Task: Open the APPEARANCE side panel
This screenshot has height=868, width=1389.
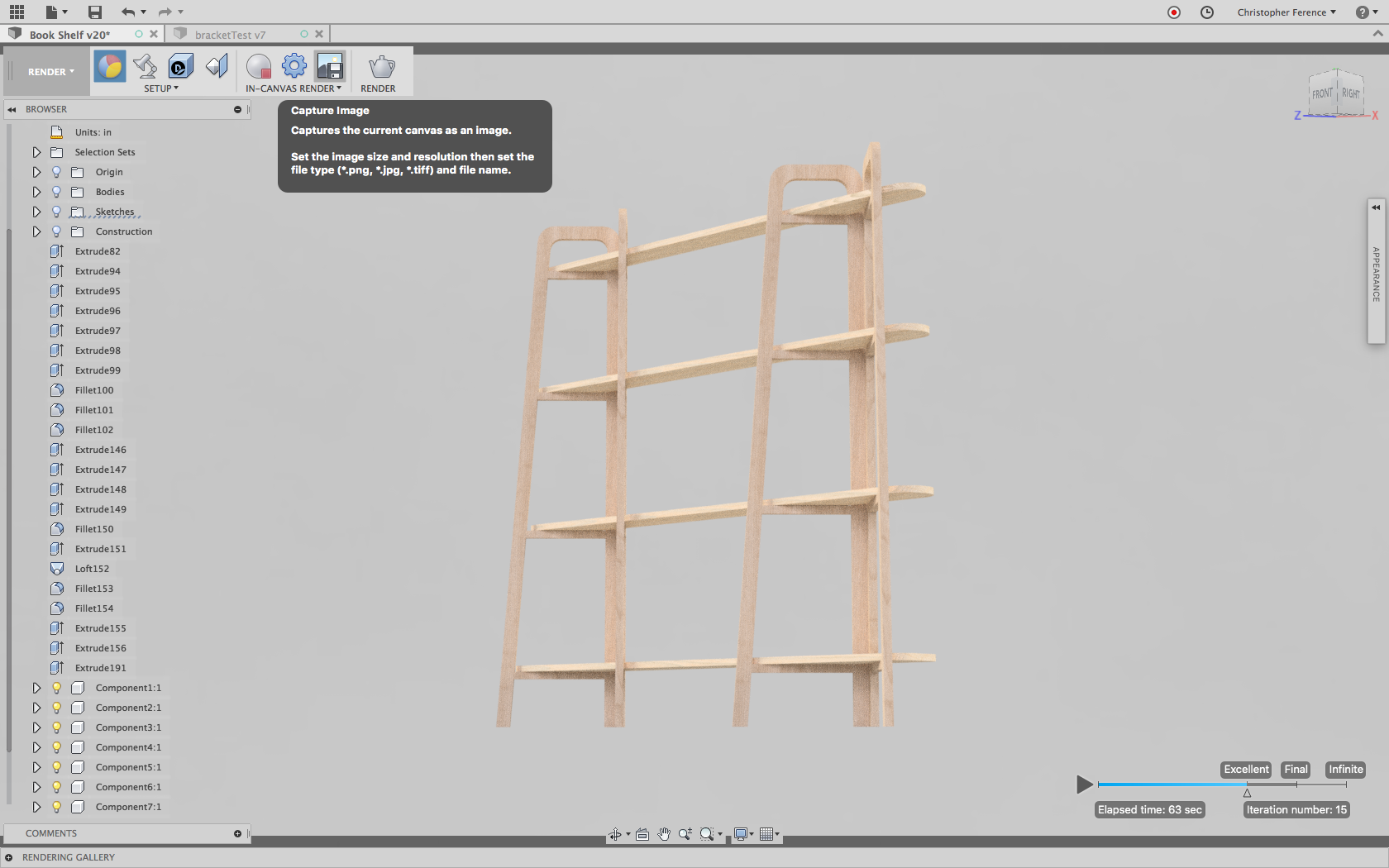Action: tap(1377, 272)
